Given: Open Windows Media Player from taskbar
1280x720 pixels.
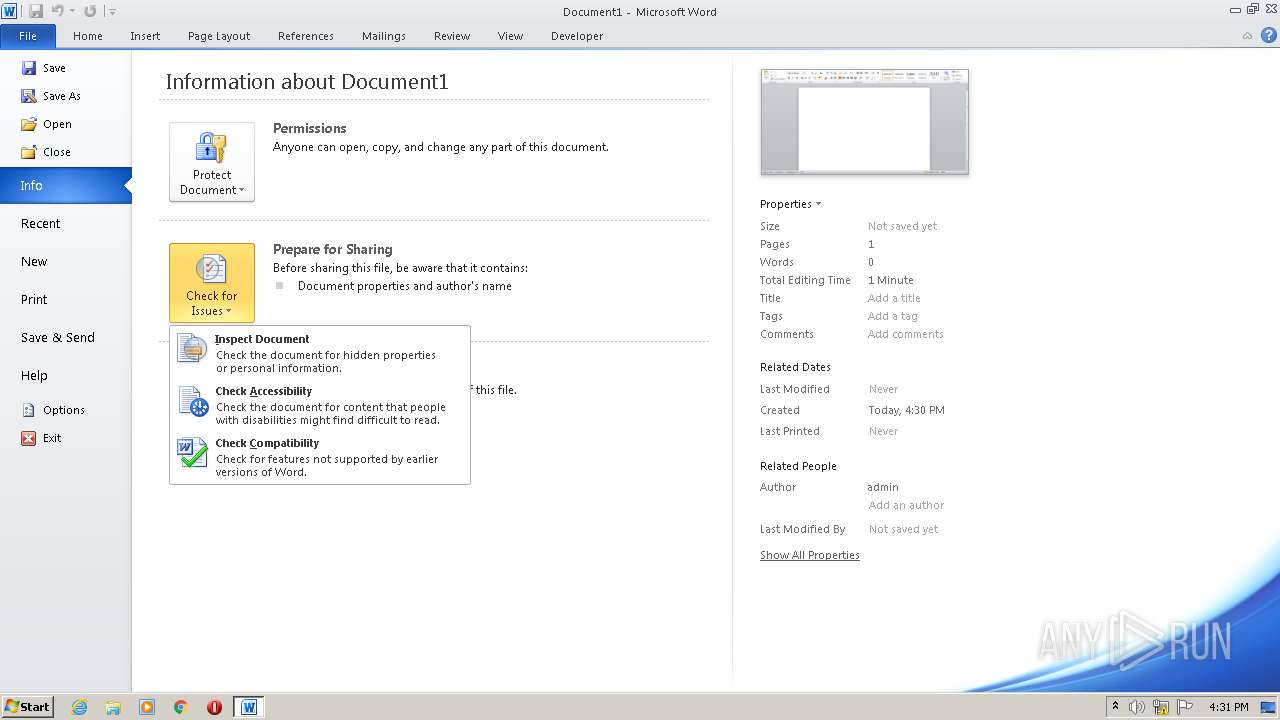Looking at the screenshot, I should (x=147, y=707).
